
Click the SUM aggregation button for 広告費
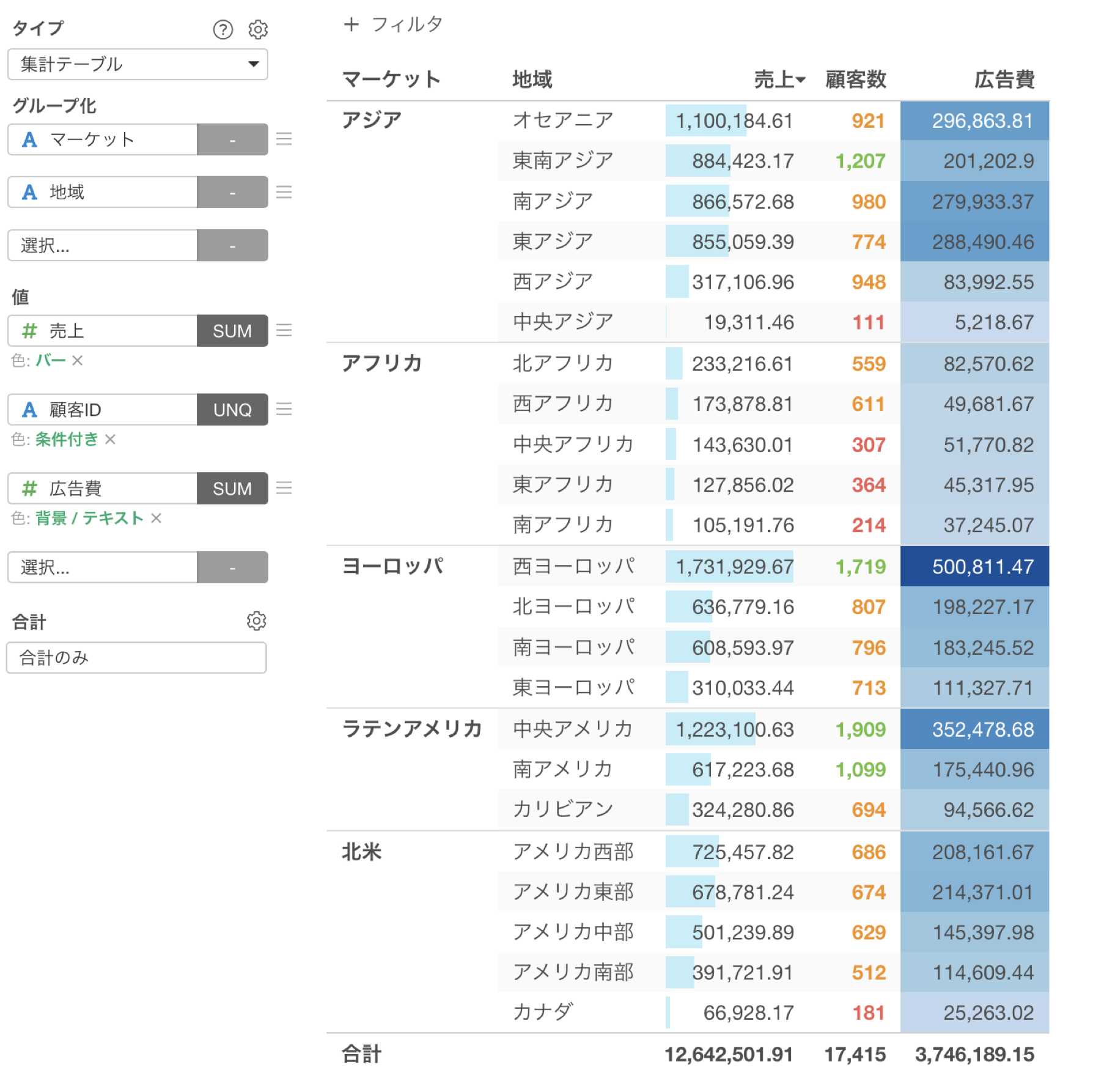pos(232,488)
